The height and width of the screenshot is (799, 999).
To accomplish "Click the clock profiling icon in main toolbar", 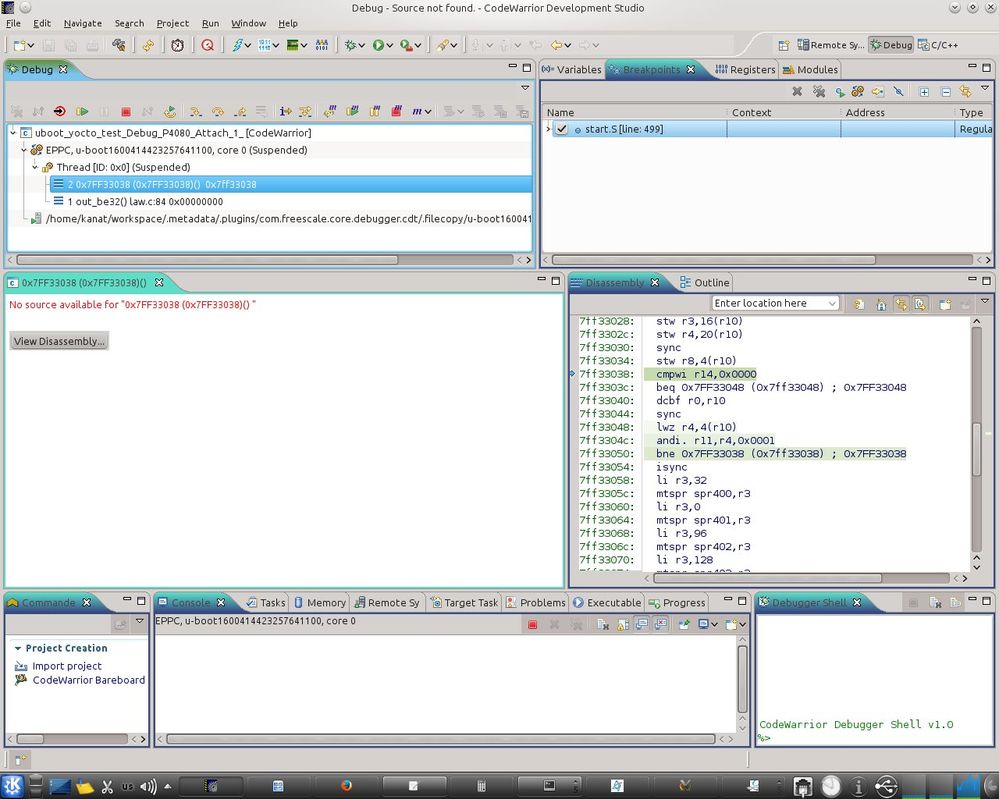I will [x=177, y=45].
